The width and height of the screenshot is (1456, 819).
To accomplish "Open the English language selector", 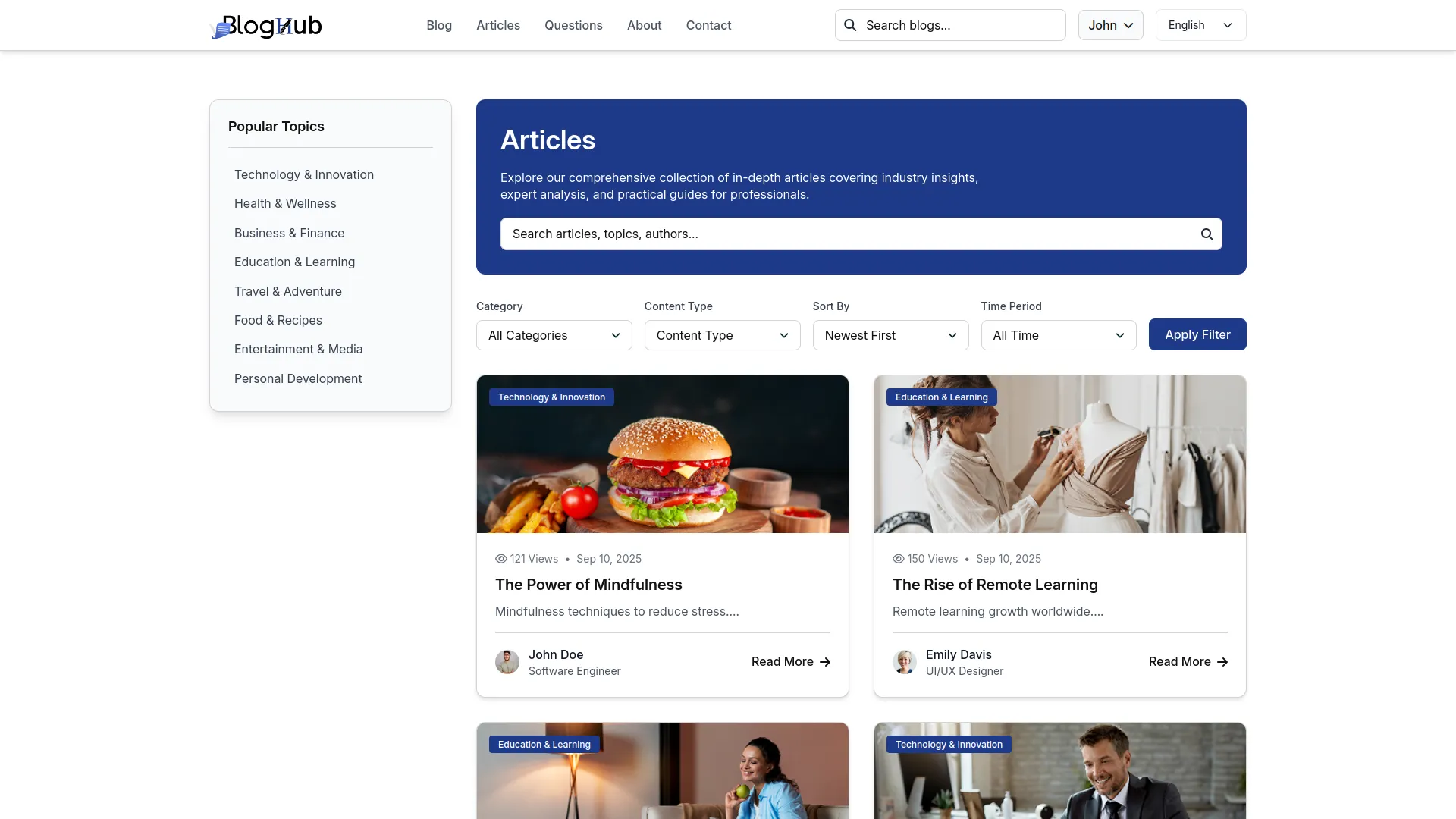I will [x=1200, y=25].
